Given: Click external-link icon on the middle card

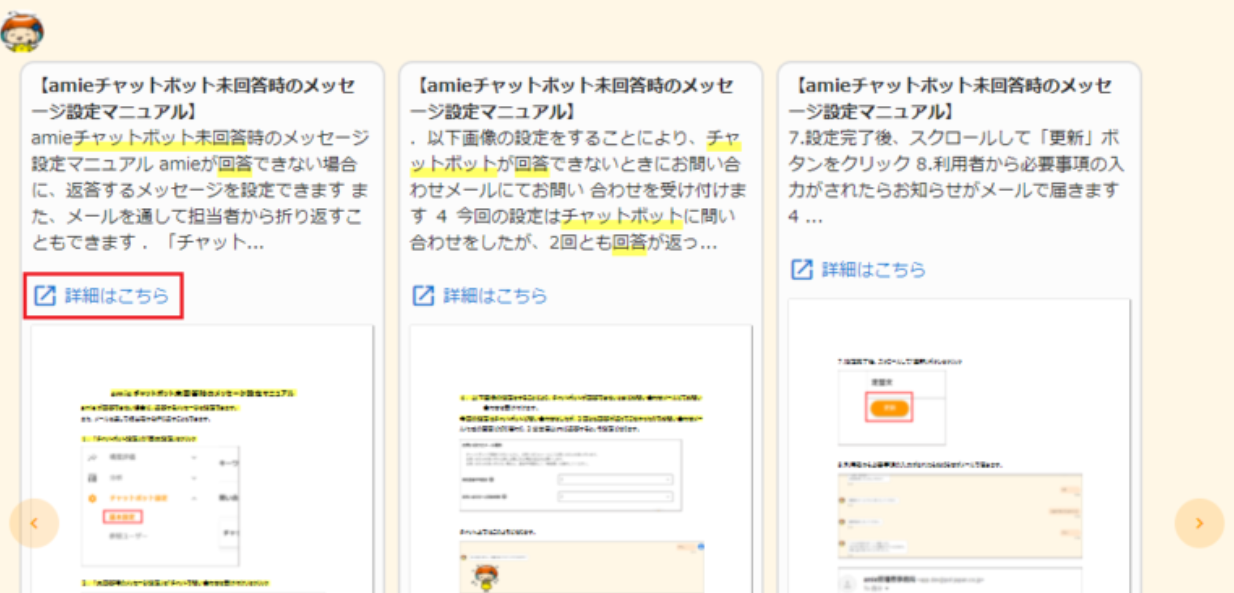Looking at the screenshot, I should [x=424, y=295].
